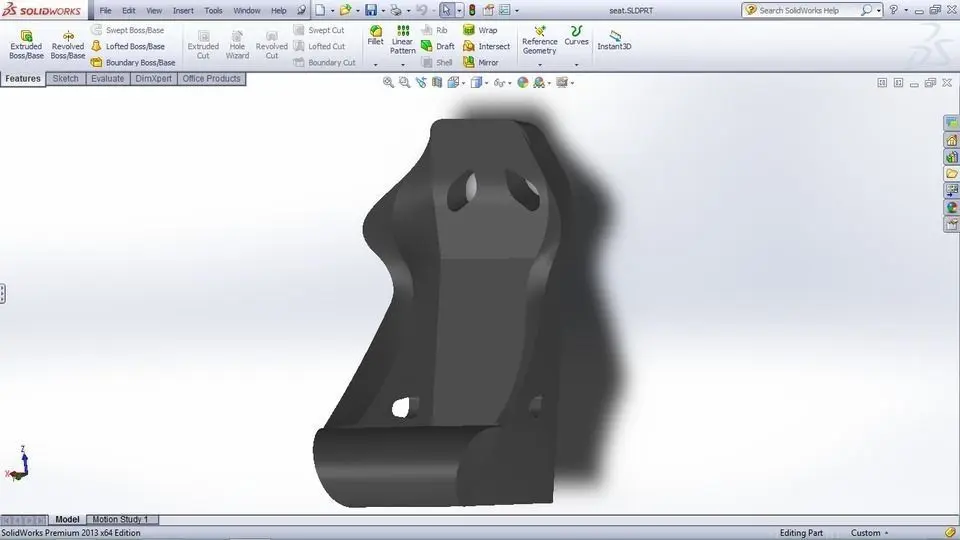Open the File Explorer task pane folder tab
Image resolution: width=960 pixels, height=540 pixels.
[951, 174]
